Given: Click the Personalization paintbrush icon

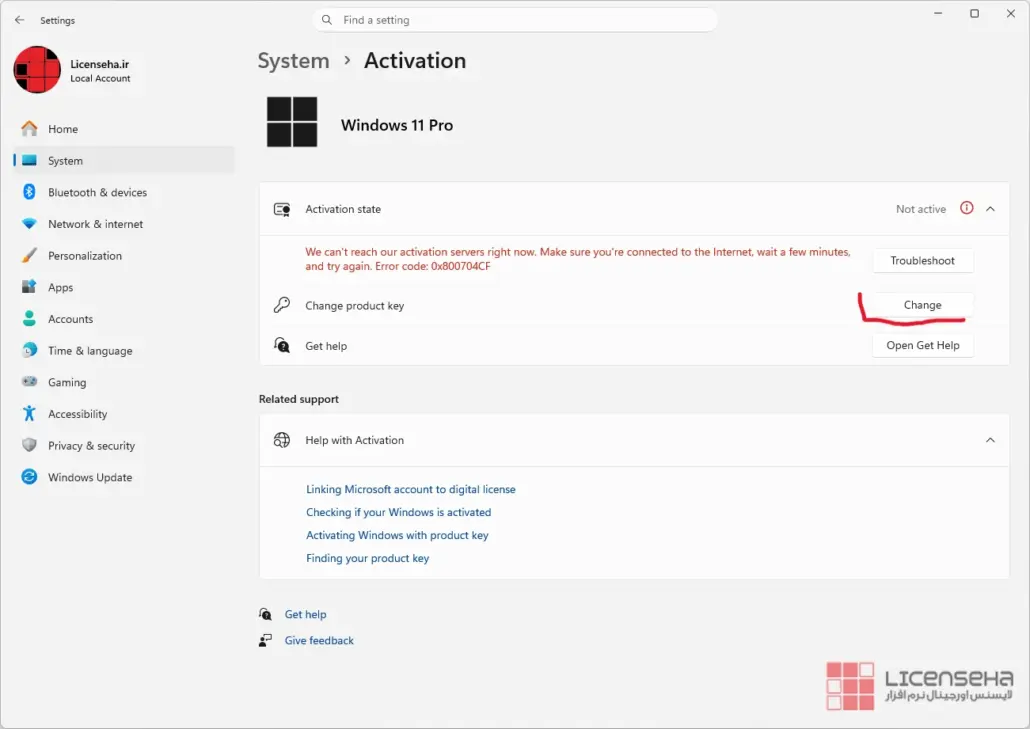Looking at the screenshot, I should [29, 255].
